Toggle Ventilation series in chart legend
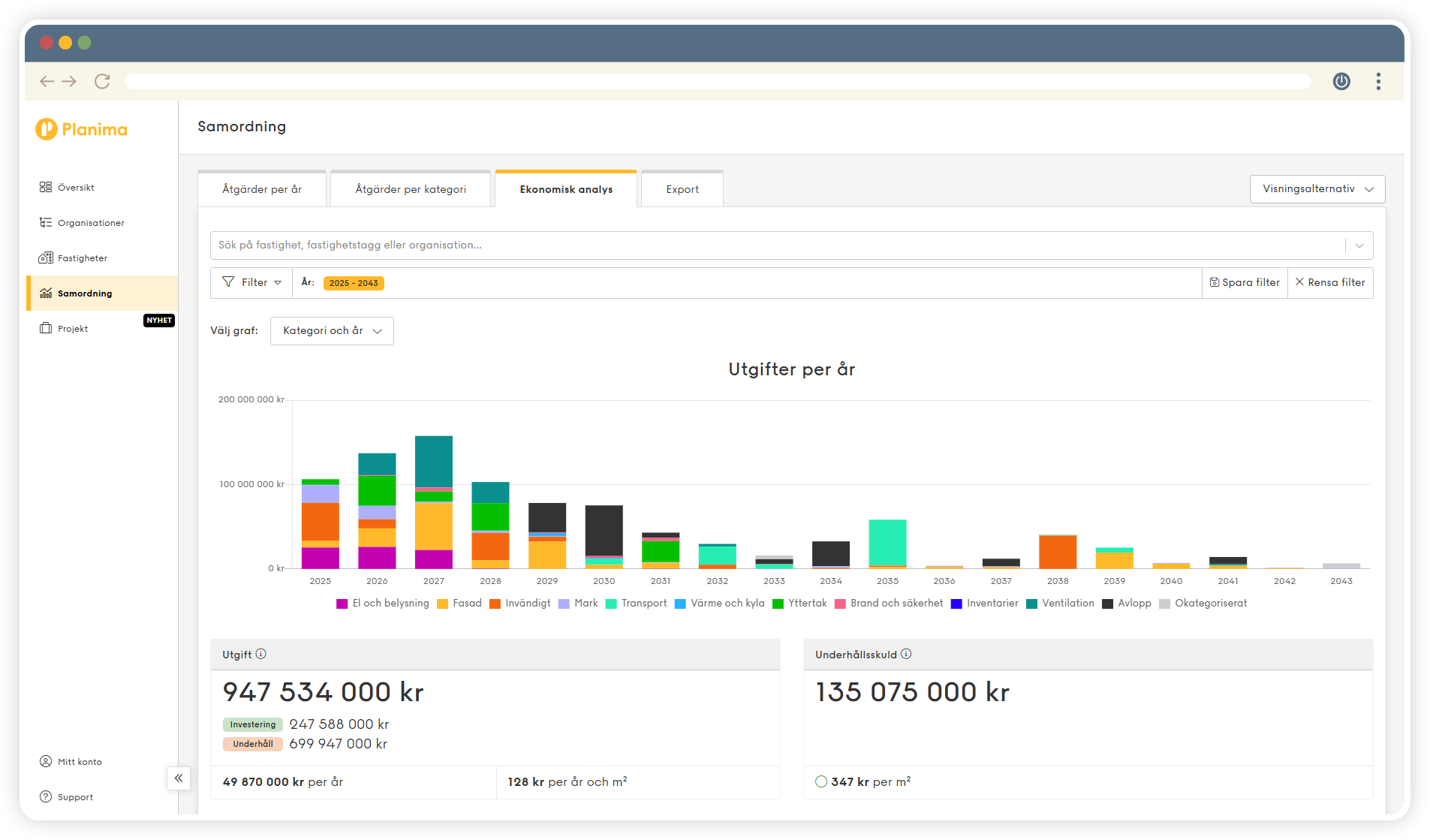The image size is (1430, 840). [1059, 603]
